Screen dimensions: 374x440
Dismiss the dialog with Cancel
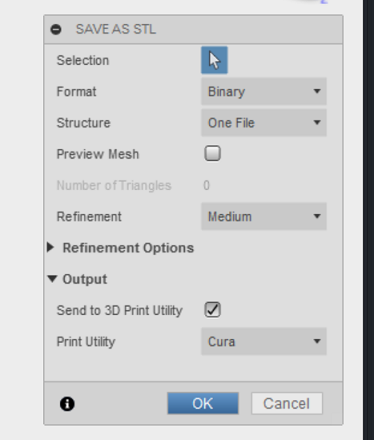coord(287,403)
